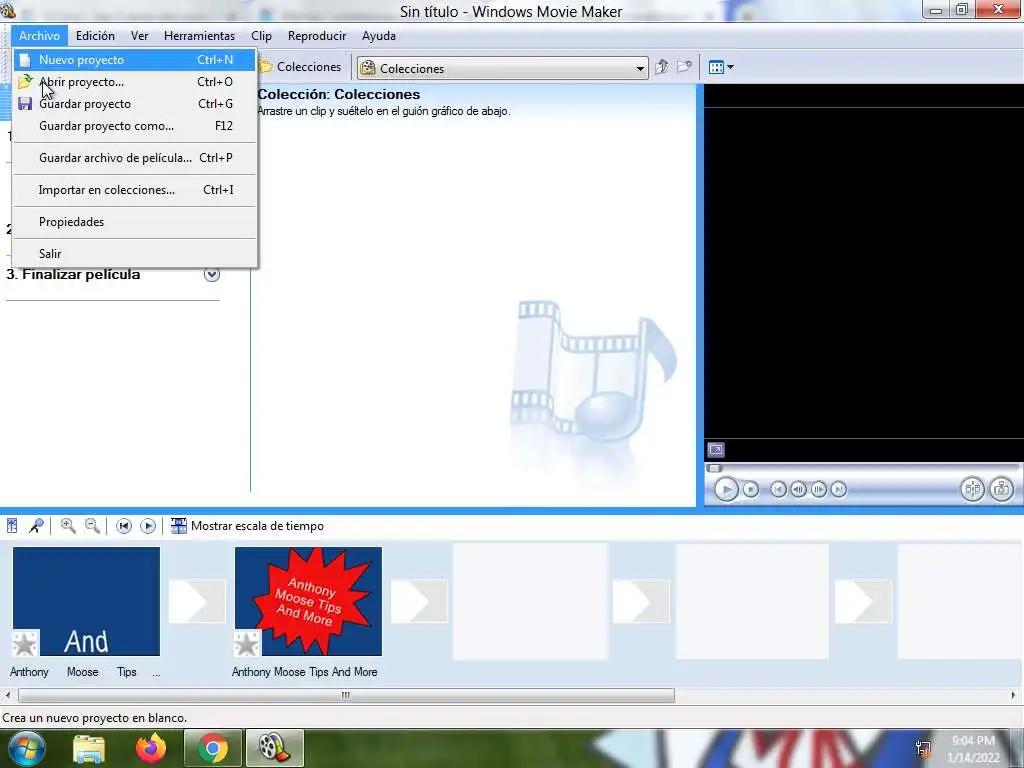Choose Importar en colecciones... entry
1024x768 pixels.
(x=134, y=190)
